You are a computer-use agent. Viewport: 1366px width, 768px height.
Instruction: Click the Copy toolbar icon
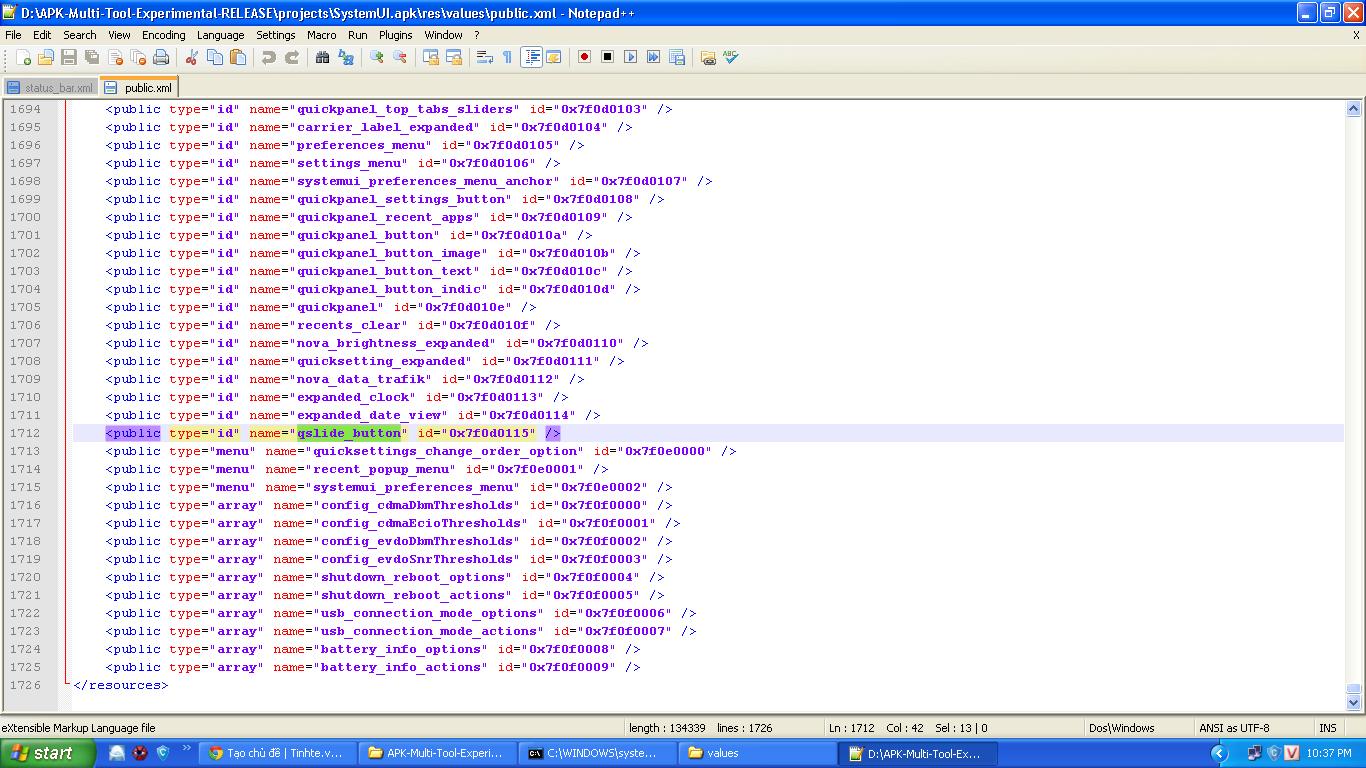[215, 58]
